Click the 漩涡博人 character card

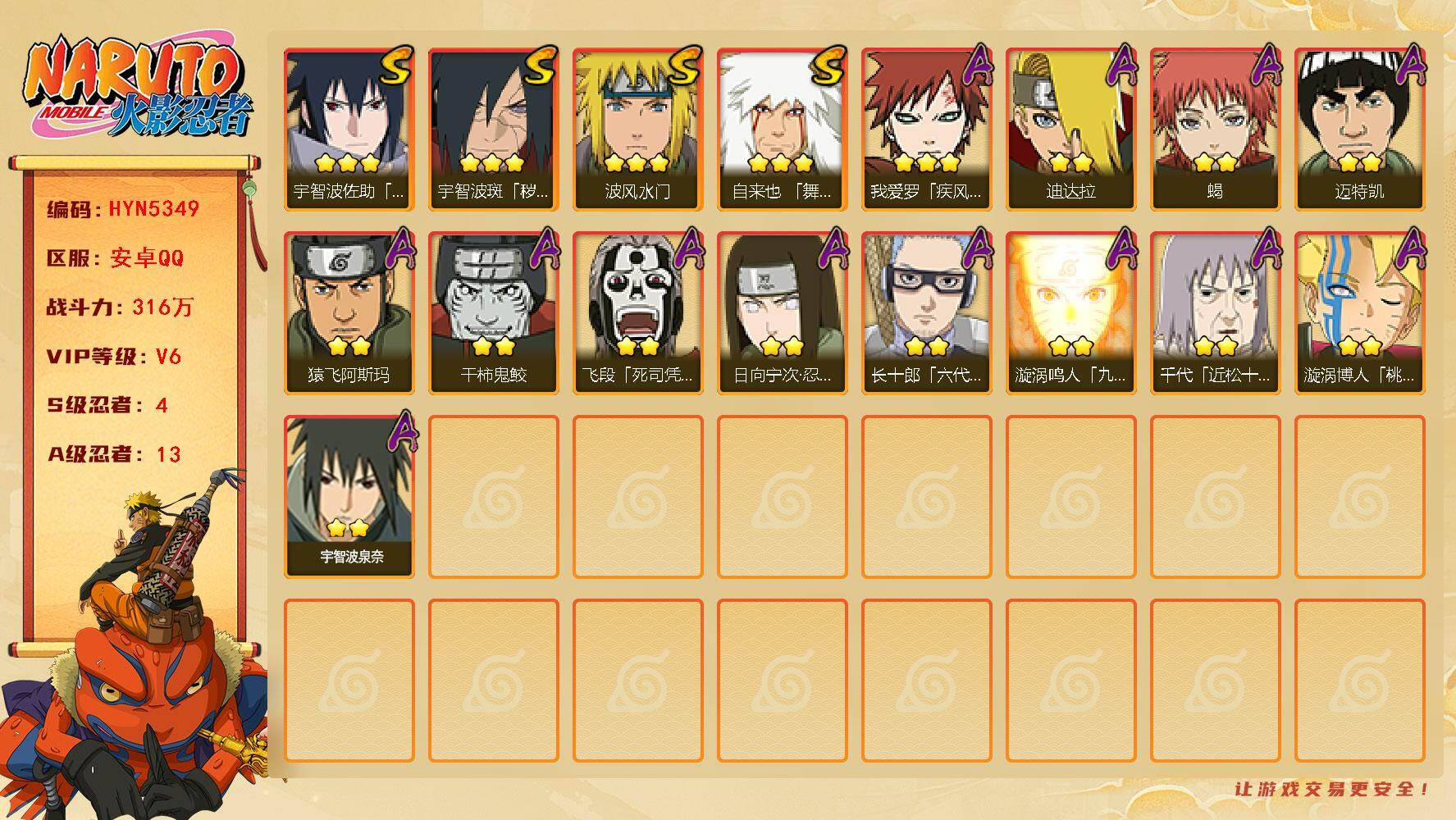tap(1359, 313)
